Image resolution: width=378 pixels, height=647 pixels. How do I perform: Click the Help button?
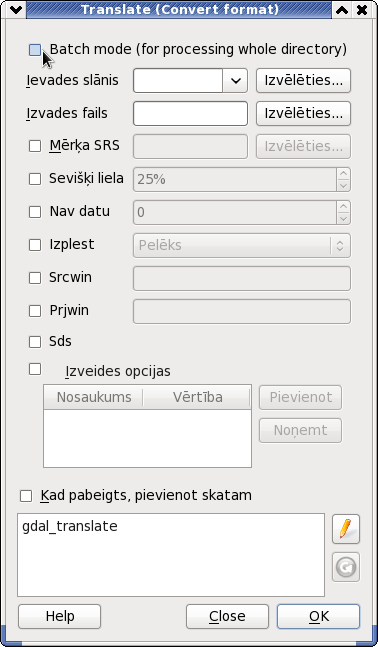(59, 616)
